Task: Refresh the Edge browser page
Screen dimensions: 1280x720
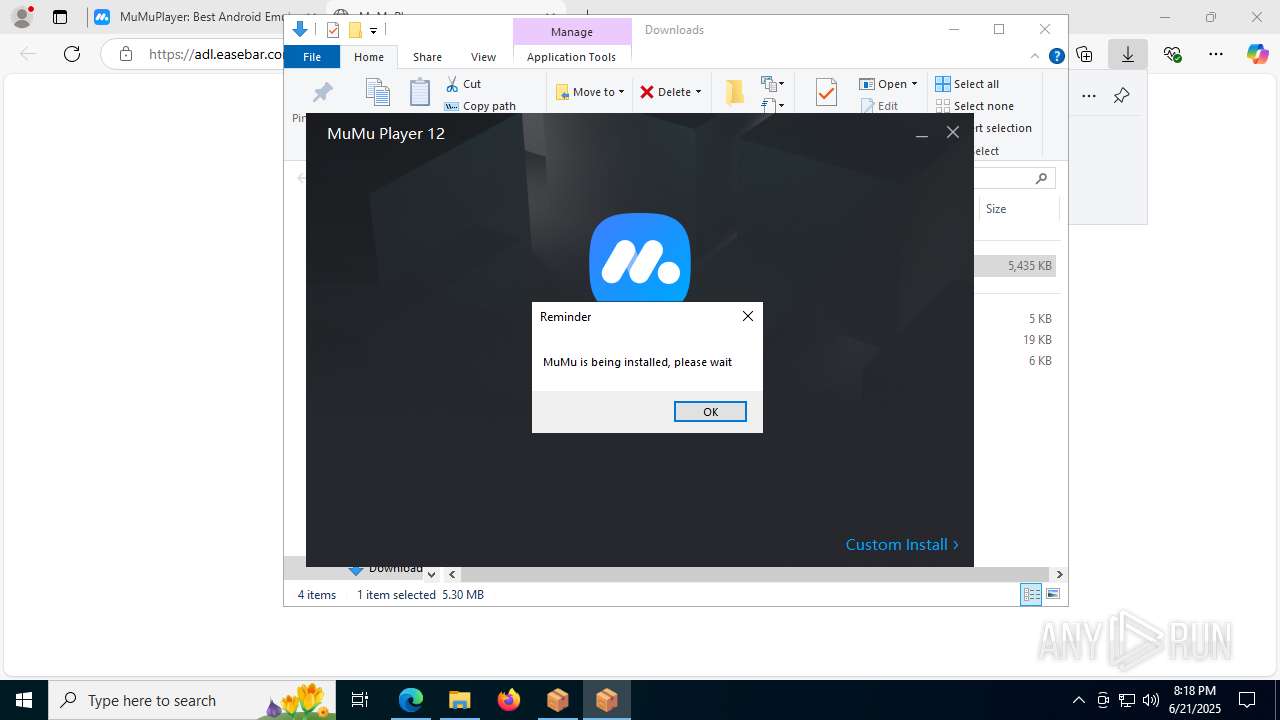Action: pos(72,54)
